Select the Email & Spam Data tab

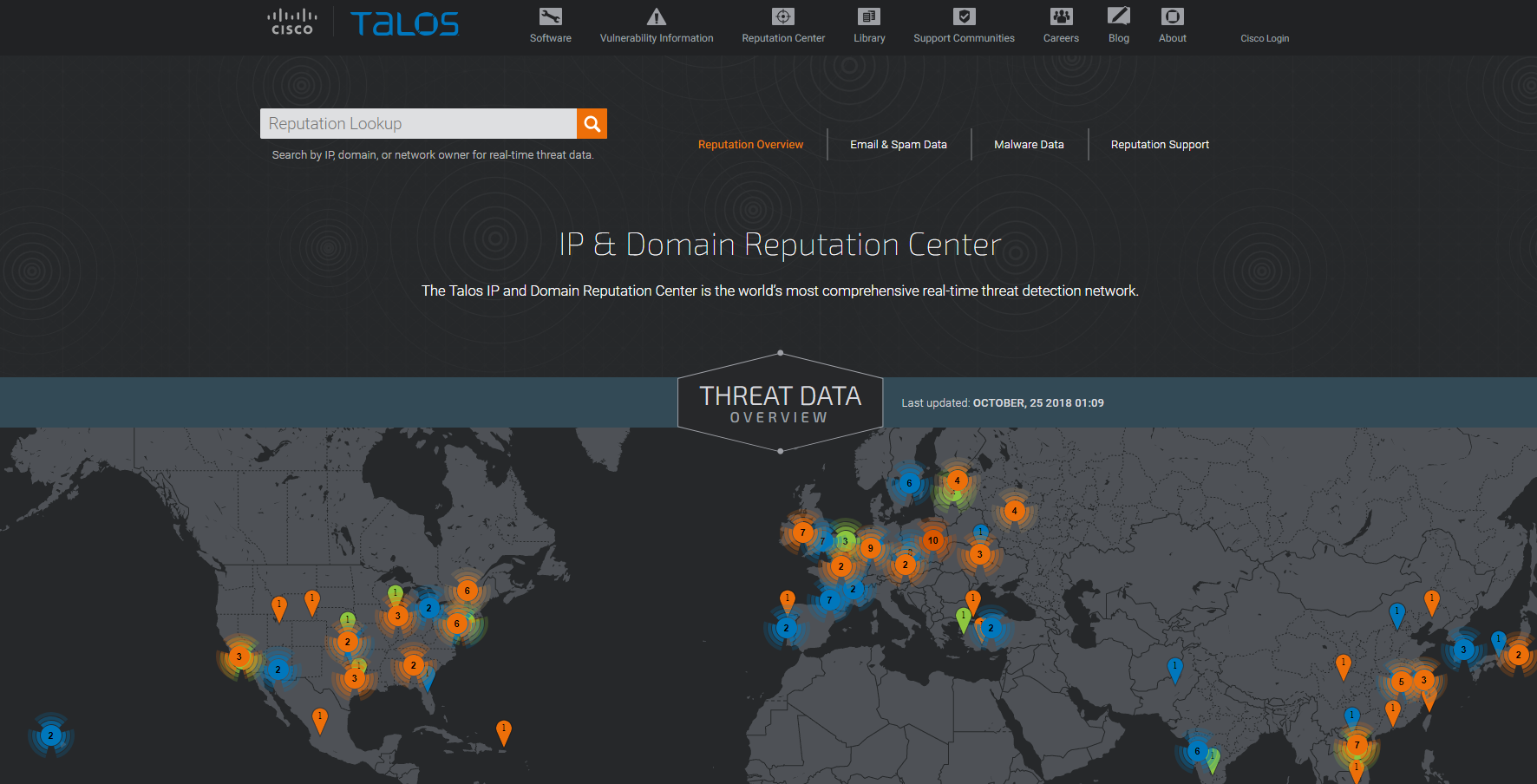coord(899,145)
